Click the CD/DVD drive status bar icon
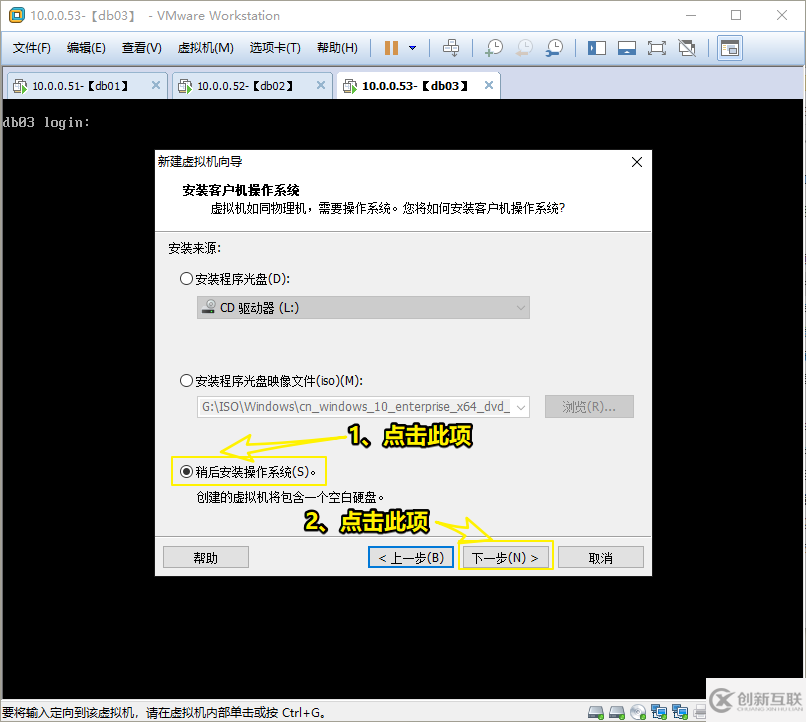806x722 pixels. [x=638, y=712]
